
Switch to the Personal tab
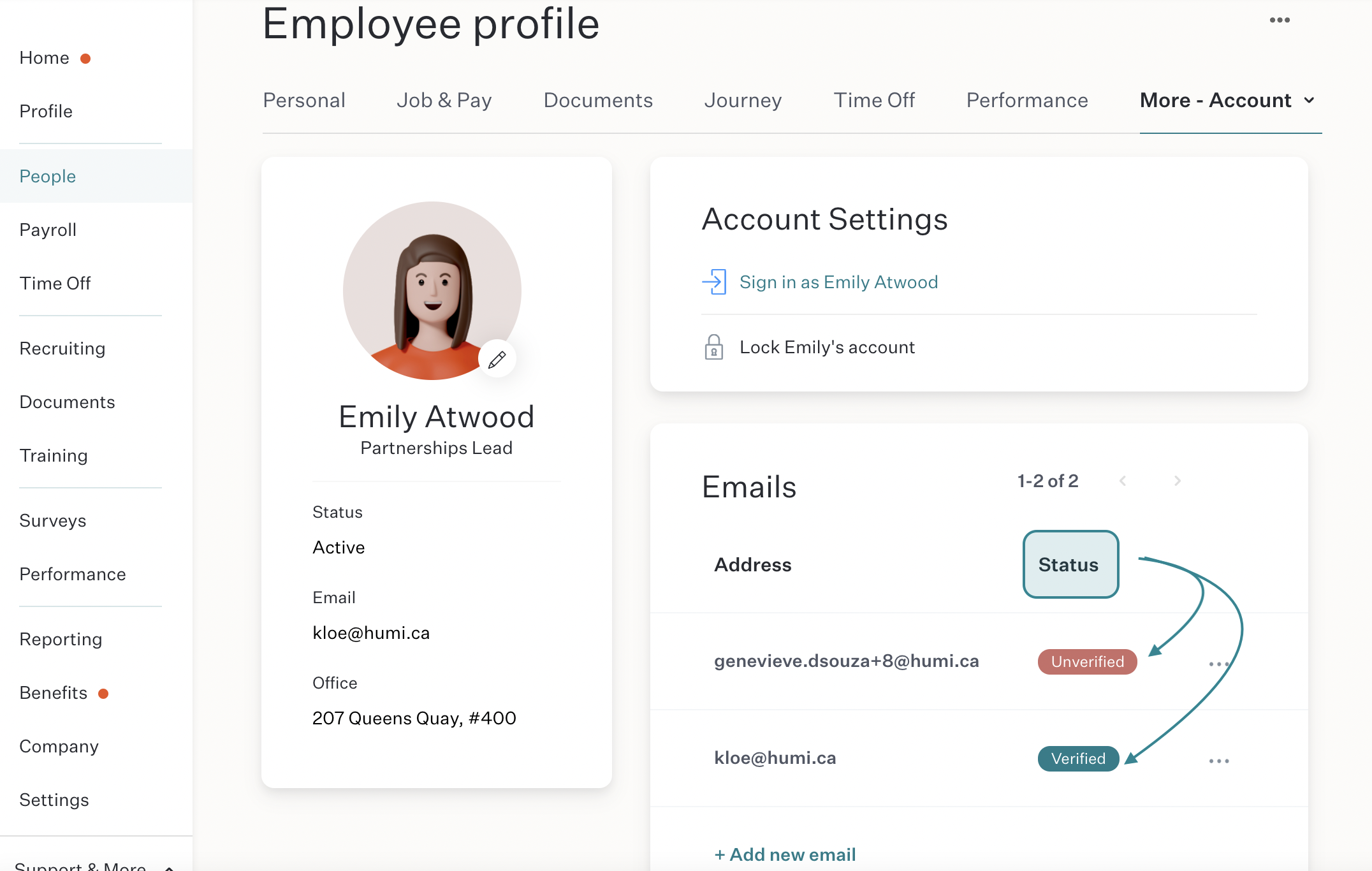click(x=304, y=101)
